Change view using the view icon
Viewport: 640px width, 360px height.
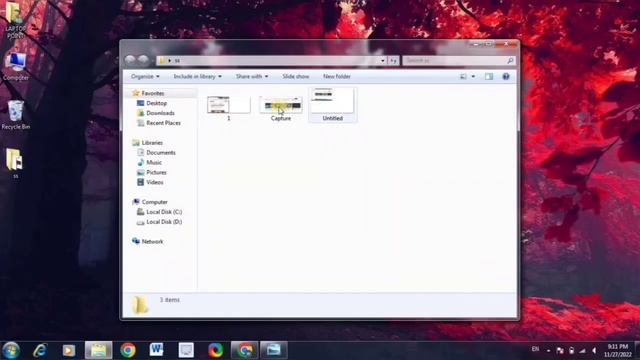pyautogui.click(x=463, y=76)
